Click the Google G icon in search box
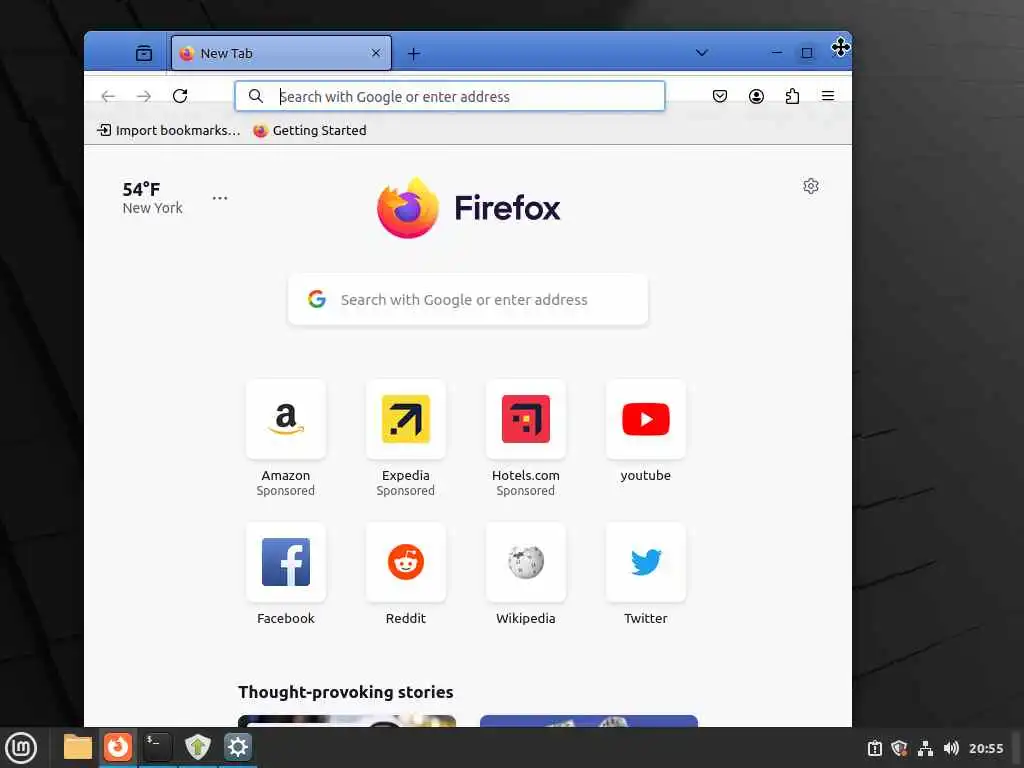 point(317,299)
